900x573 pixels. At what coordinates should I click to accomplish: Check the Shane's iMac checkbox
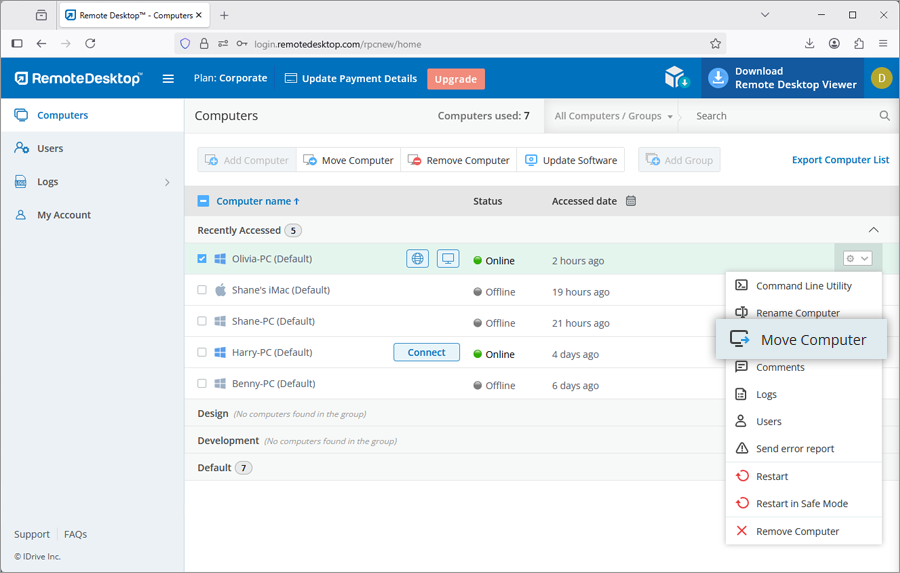[x=202, y=290]
